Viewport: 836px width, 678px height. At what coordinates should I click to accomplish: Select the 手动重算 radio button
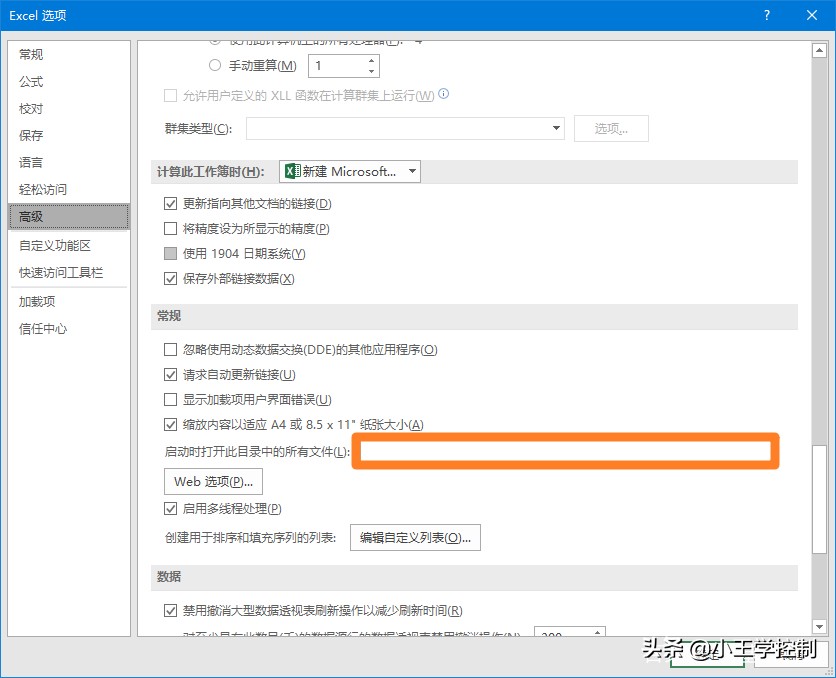tap(215, 66)
